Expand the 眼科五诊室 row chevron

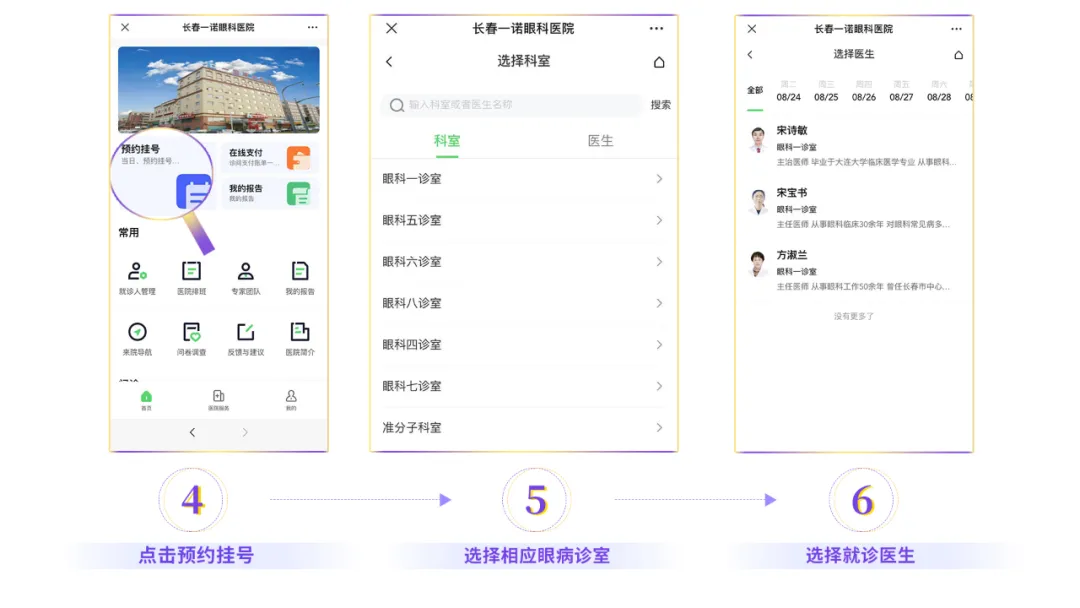coord(659,220)
